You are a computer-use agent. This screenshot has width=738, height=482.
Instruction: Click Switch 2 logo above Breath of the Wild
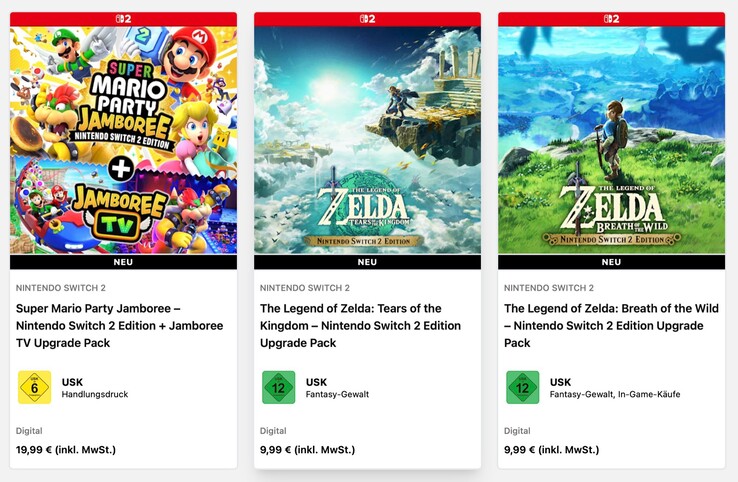pos(611,18)
